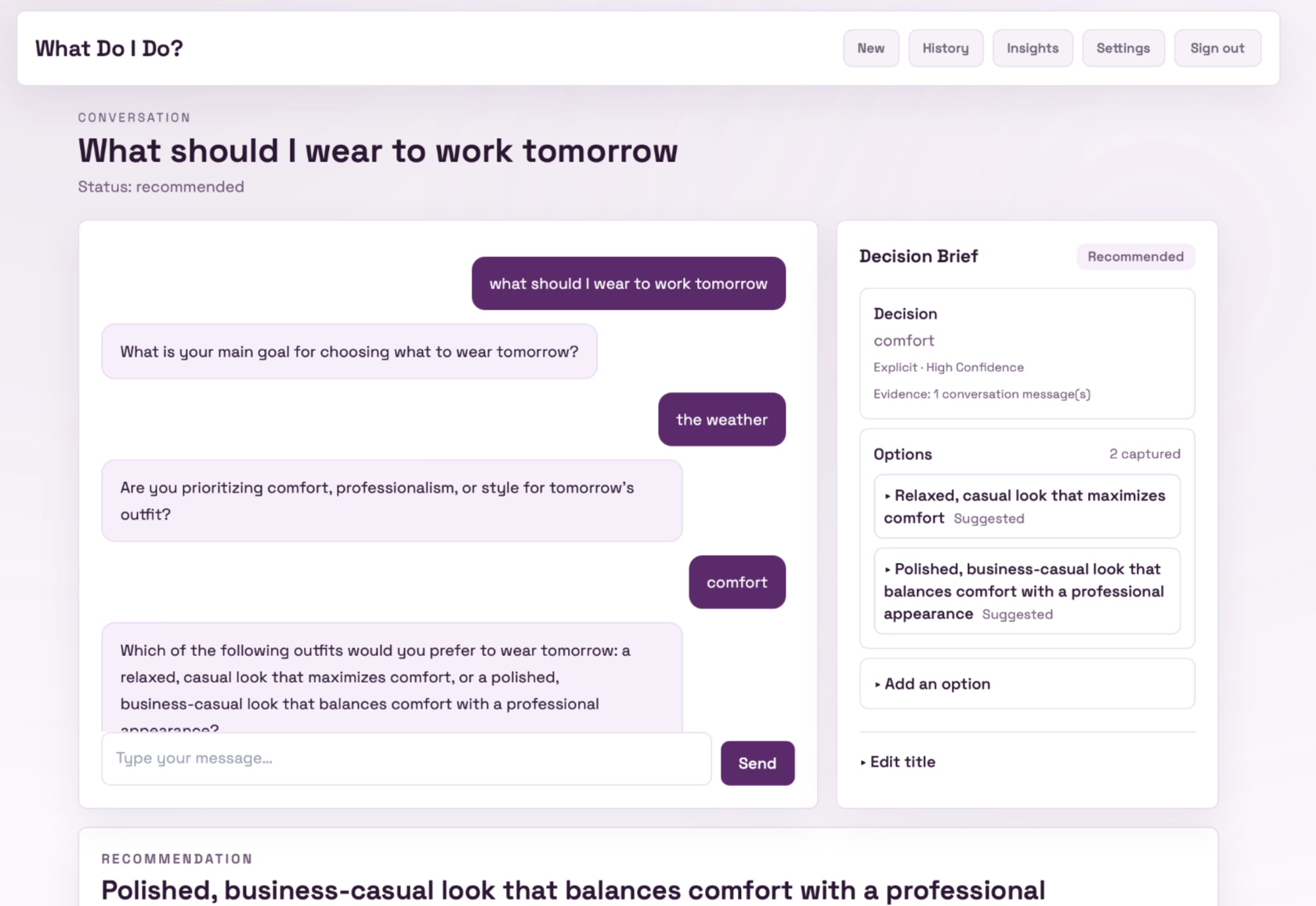Open the History page
Viewport: 1316px width, 906px height.
coord(945,49)
